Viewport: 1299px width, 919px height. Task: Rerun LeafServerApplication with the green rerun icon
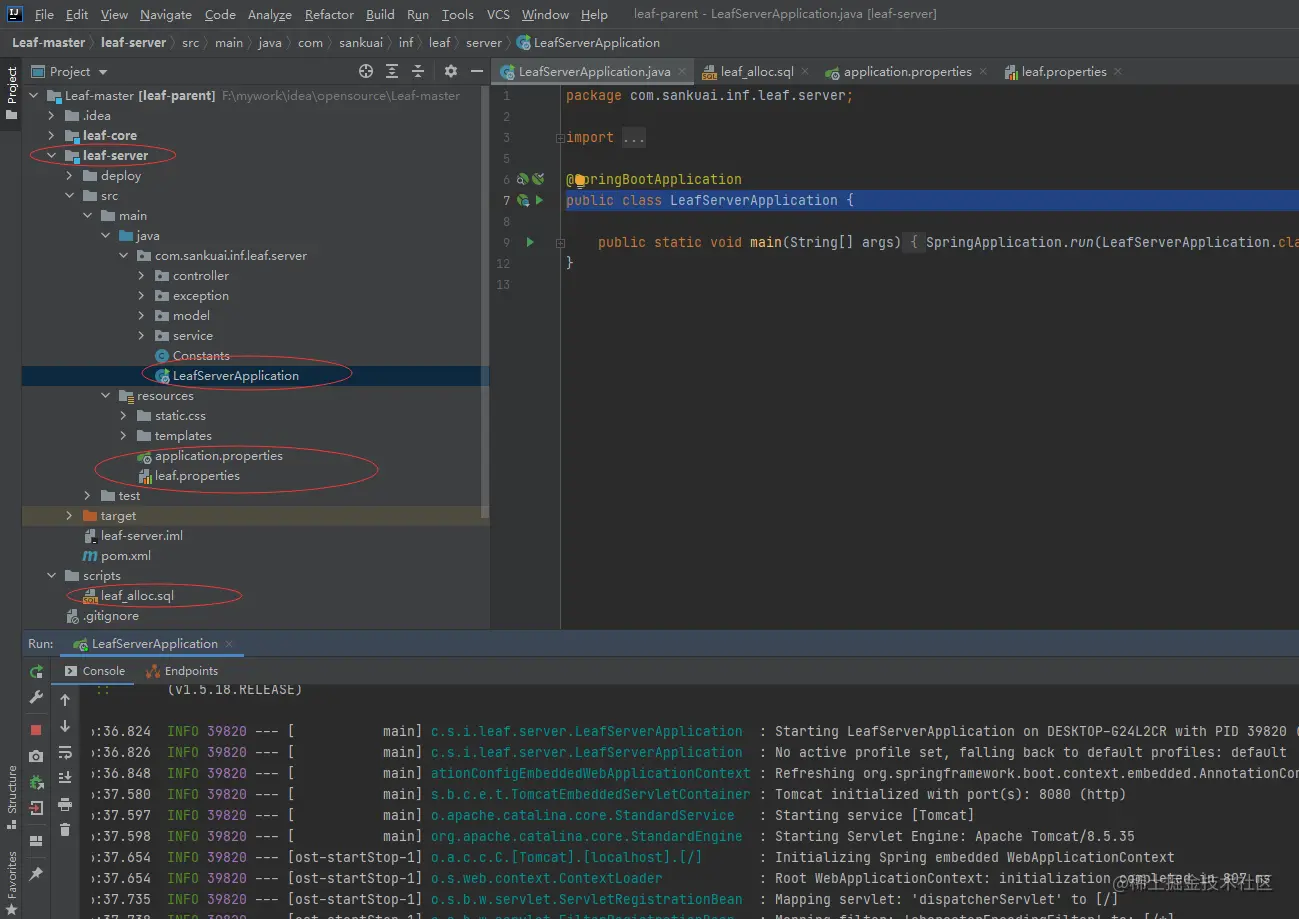[36, 672]
